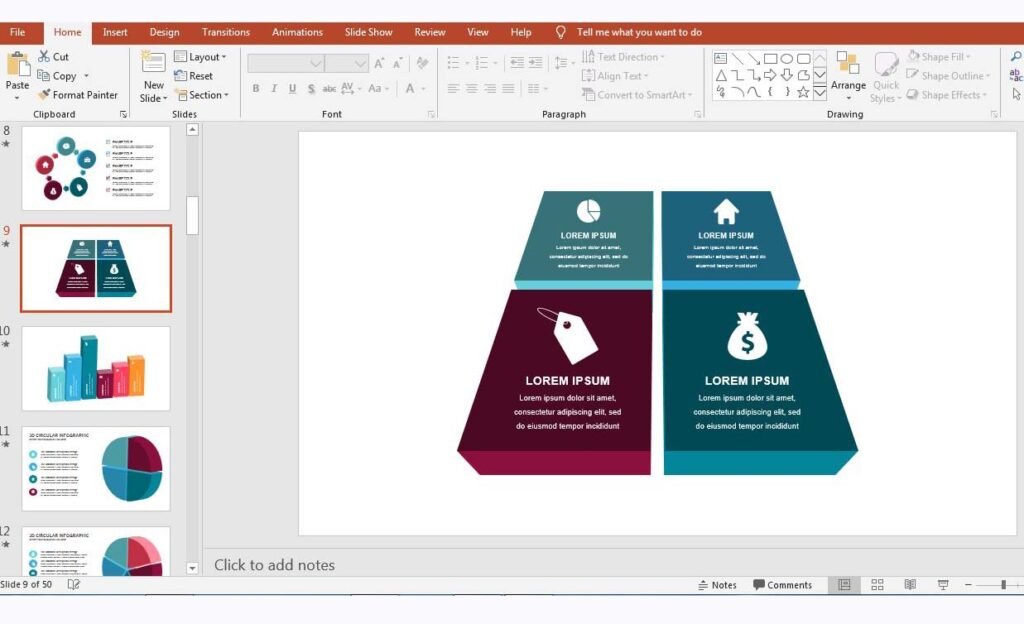Click the numbered list icon
The image size is (1024, 624).
(x=482, y=63)
